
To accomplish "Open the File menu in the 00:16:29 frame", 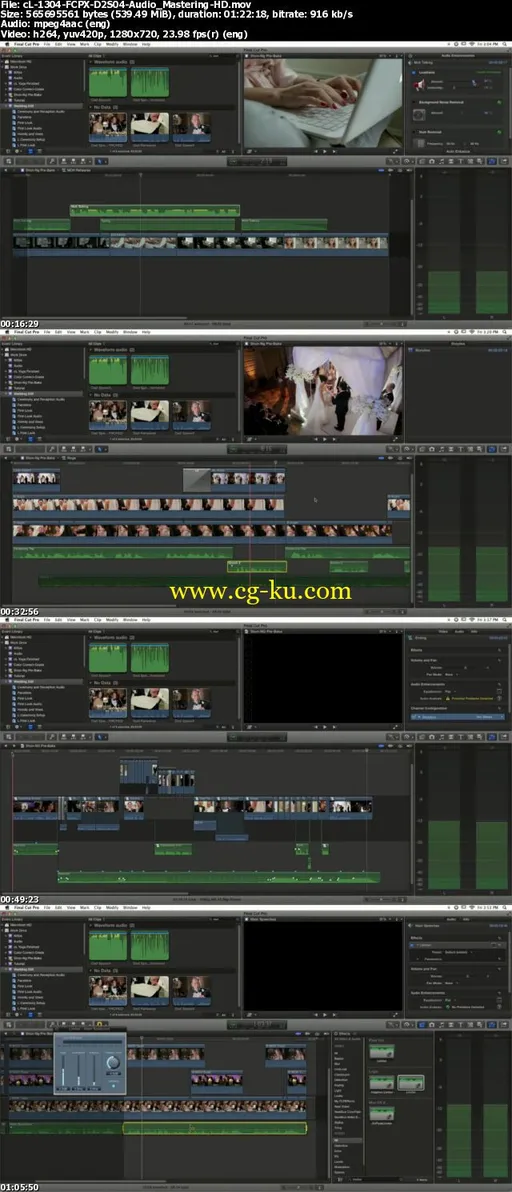I will point(47,44).
